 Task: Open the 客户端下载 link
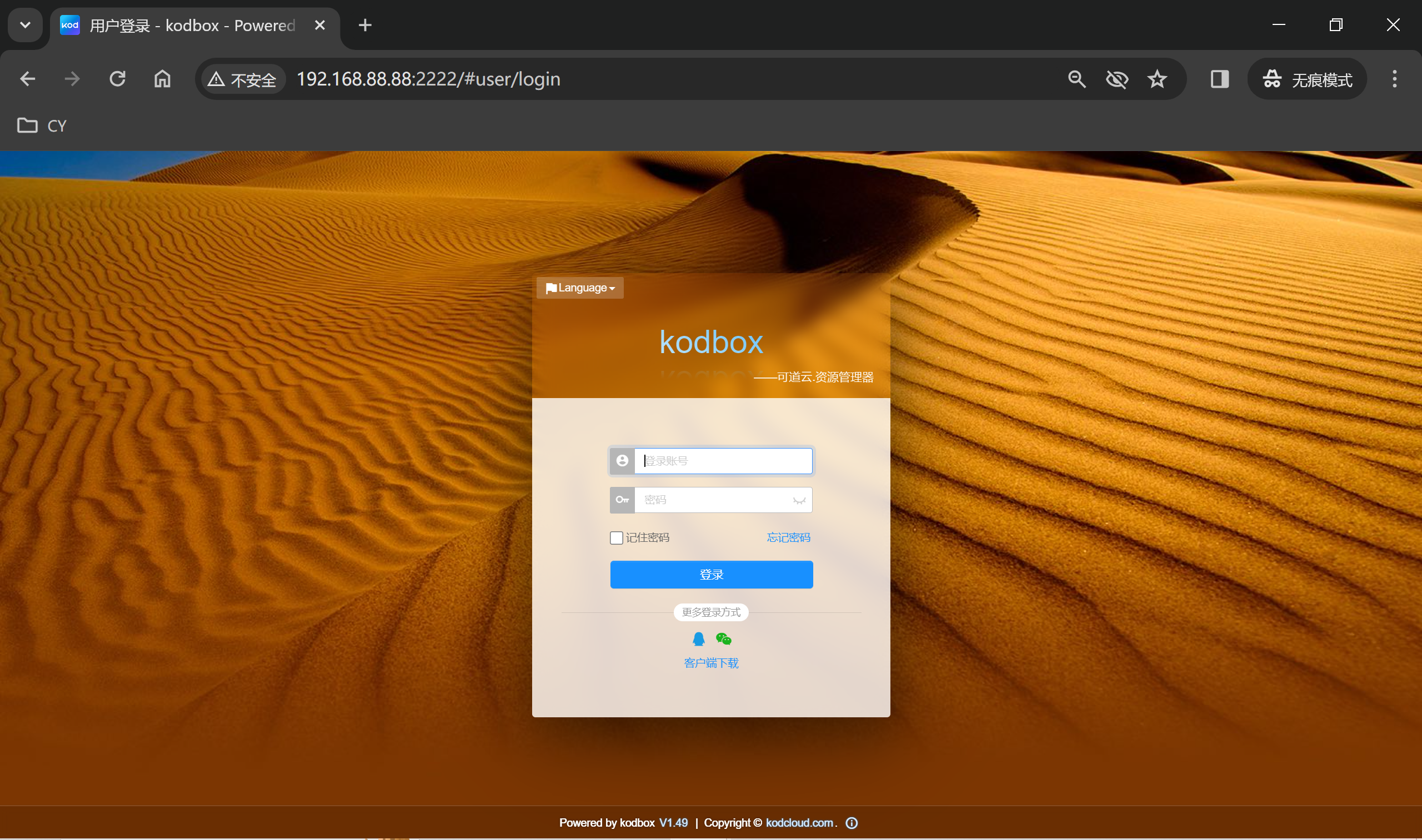[712, 663]
